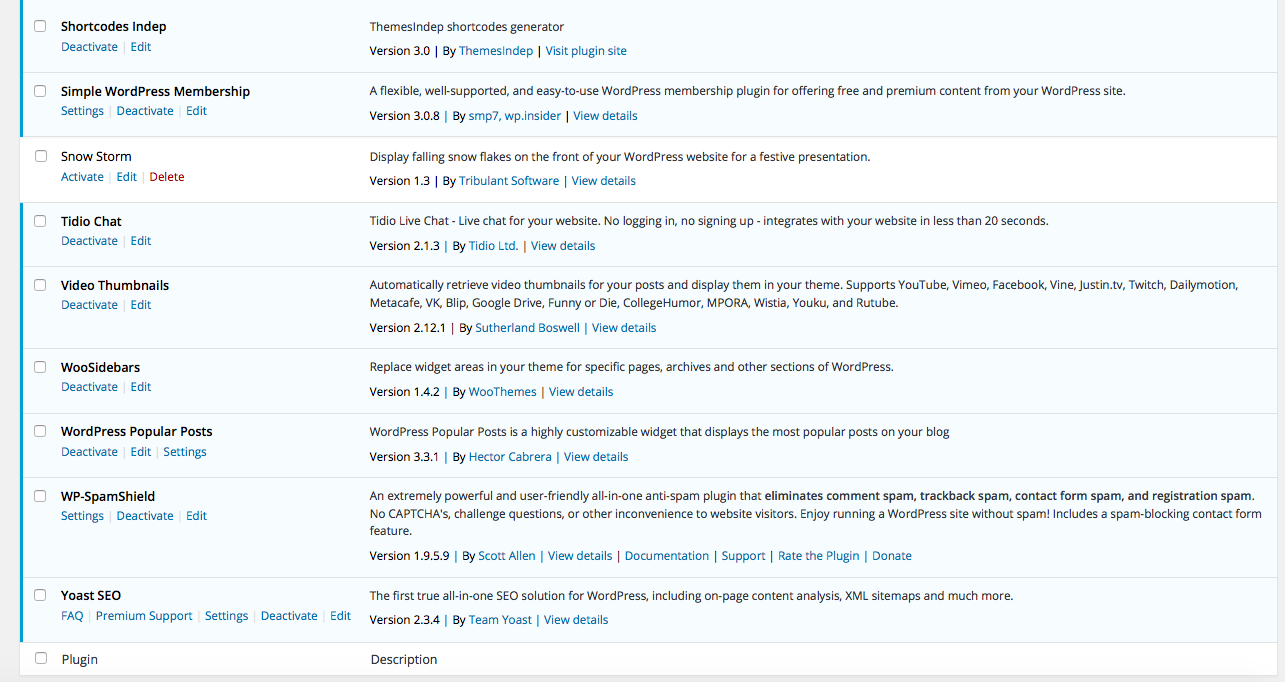View details for WooSidebars
The width and height of the screenshot is (1285, 682).
(581, 392)
